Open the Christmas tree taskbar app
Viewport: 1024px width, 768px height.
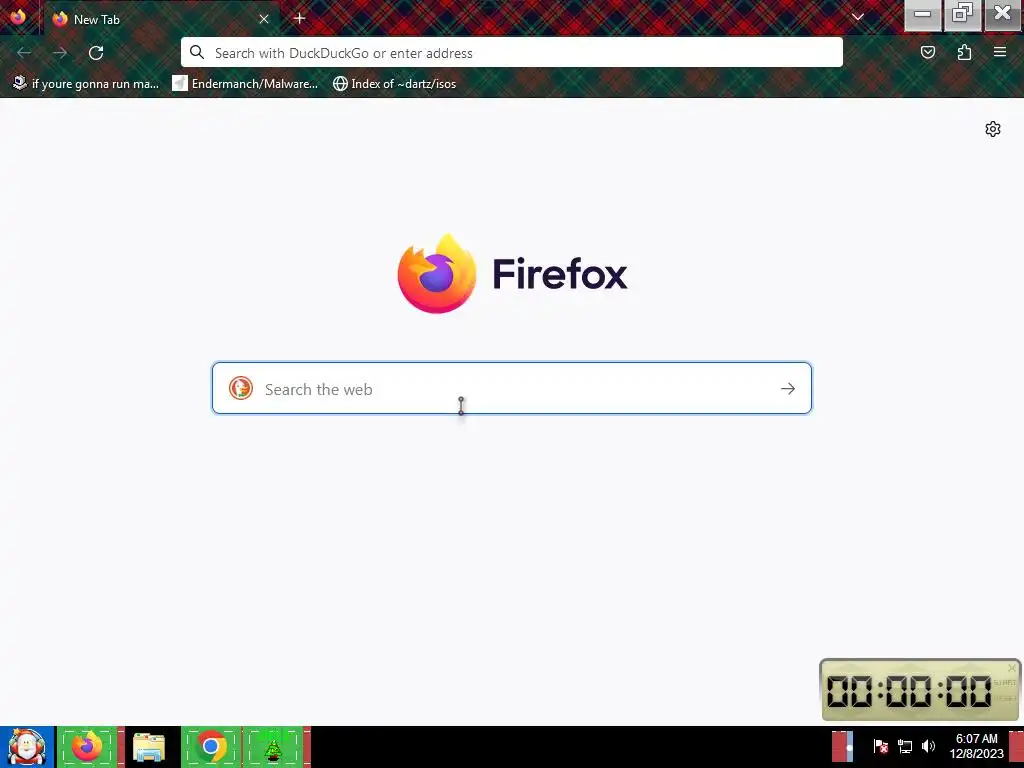tap(274, 747)
